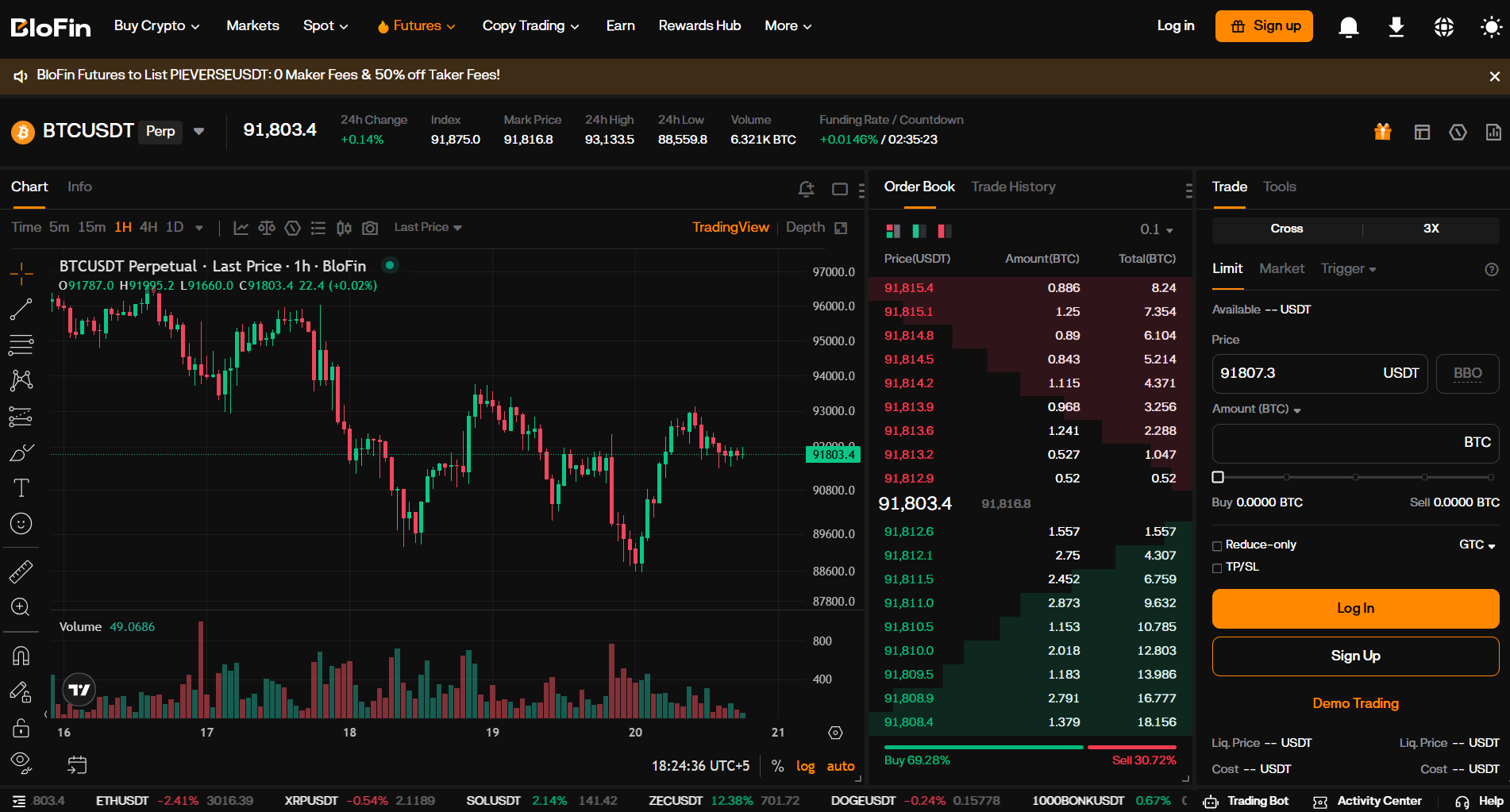The height and width of the screenshot is (812, 1510).
Task: Open the Market order tab
Action: (x=1281, y=268)
